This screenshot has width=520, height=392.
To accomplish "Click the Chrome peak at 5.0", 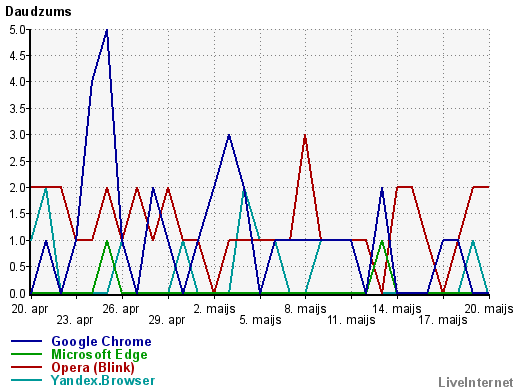I will [x=107, y=30].
